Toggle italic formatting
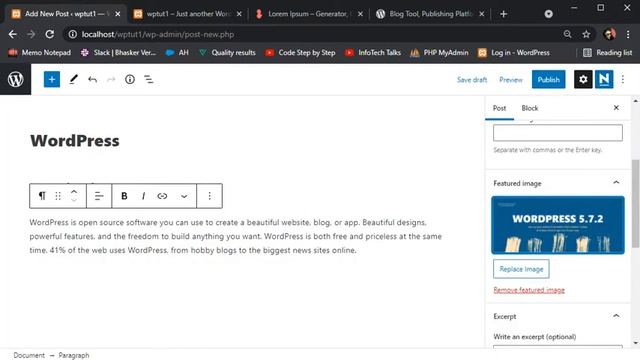Viewport: 640px width, 360px height. pos(143,196)
